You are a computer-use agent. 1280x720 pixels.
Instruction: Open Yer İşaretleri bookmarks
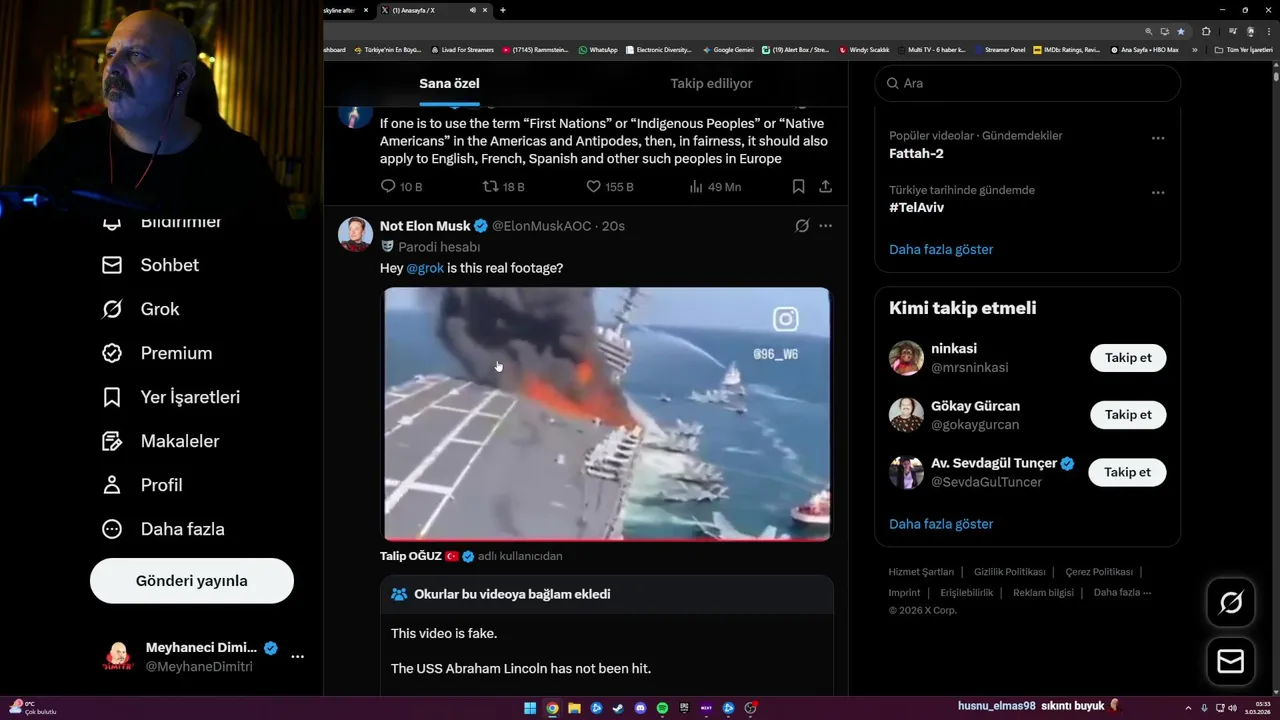click(171, 397)
